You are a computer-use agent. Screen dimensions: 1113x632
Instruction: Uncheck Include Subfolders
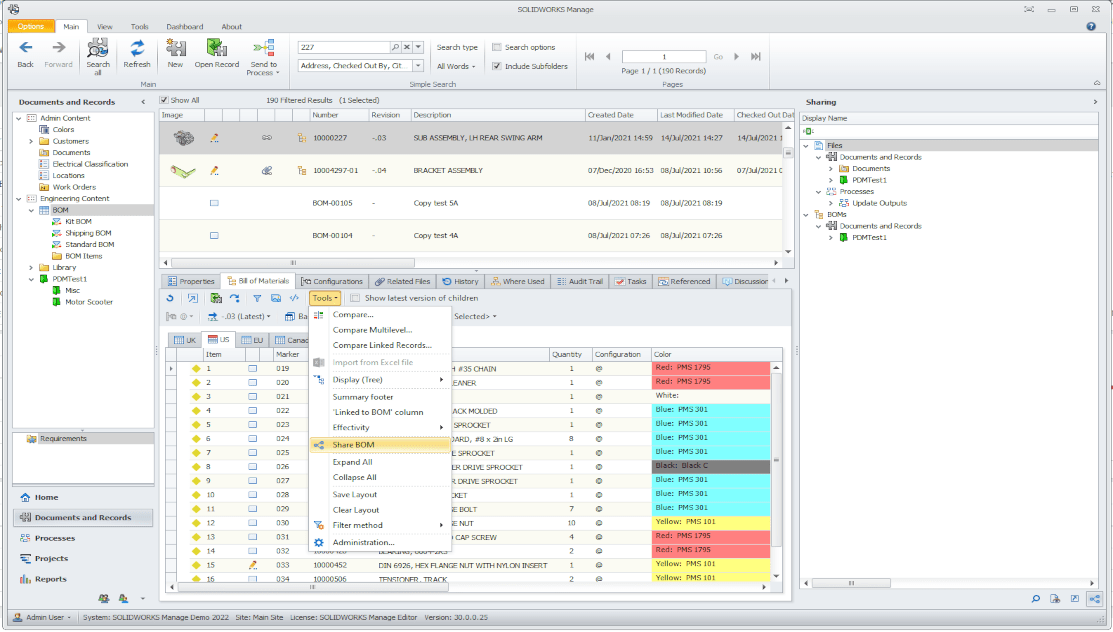(497, 66)
